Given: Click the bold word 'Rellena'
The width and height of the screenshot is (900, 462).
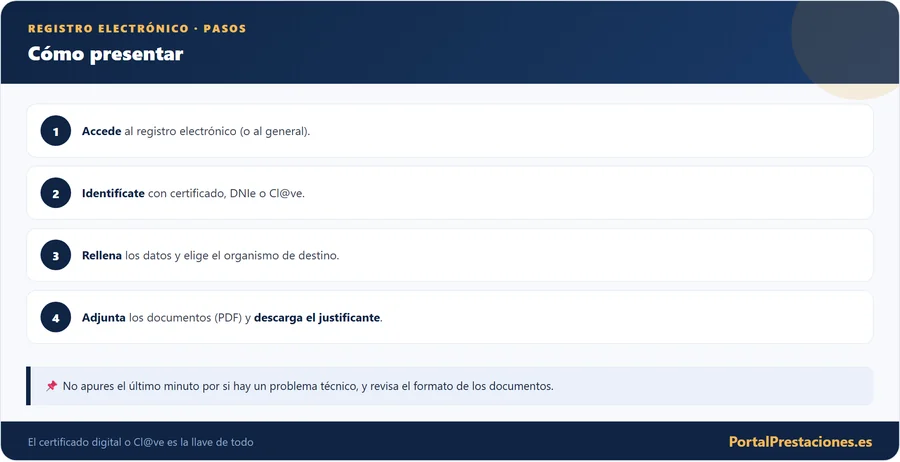Looking at the screenshot, I should click(102, 255).
